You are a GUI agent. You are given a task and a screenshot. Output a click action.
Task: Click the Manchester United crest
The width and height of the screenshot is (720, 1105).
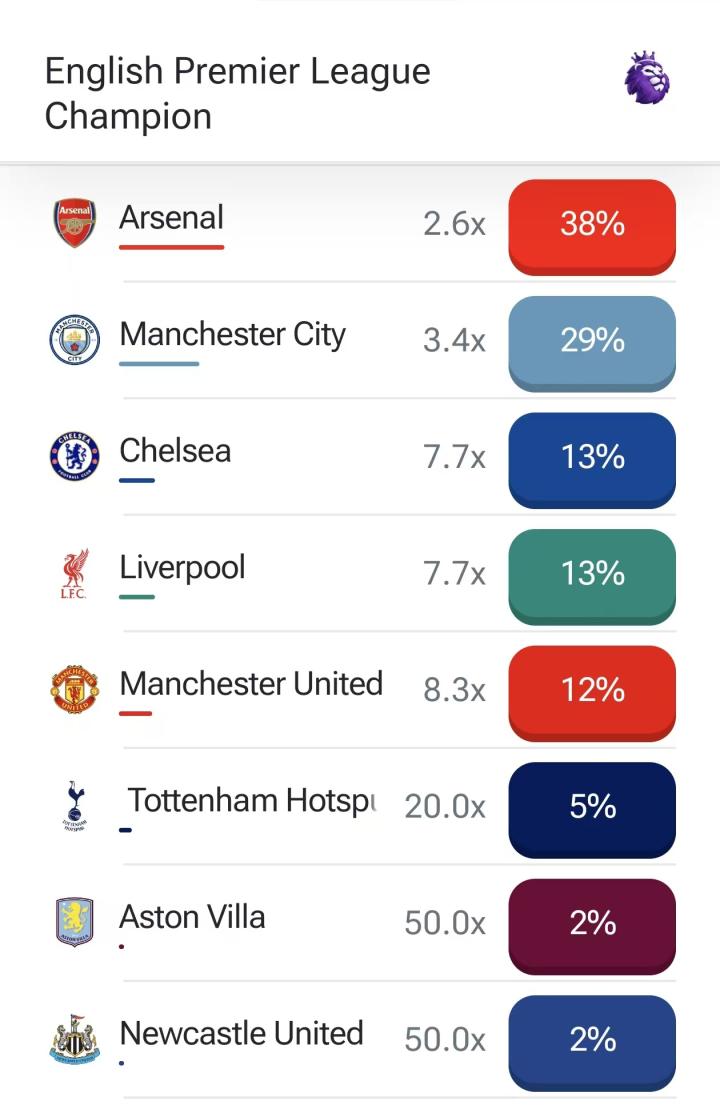[x=75, y=689]
